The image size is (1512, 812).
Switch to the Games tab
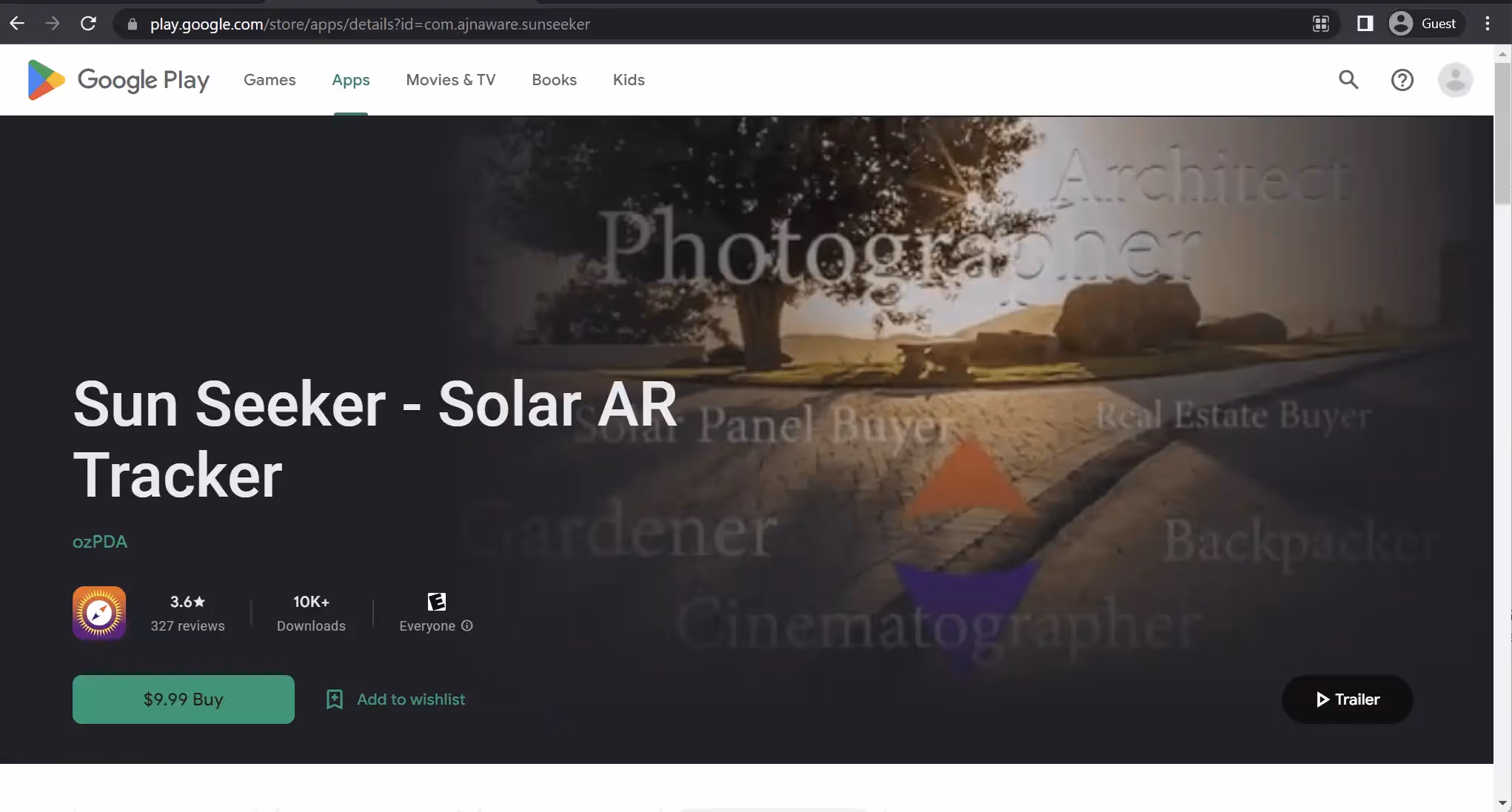click(x=270, y=80)
